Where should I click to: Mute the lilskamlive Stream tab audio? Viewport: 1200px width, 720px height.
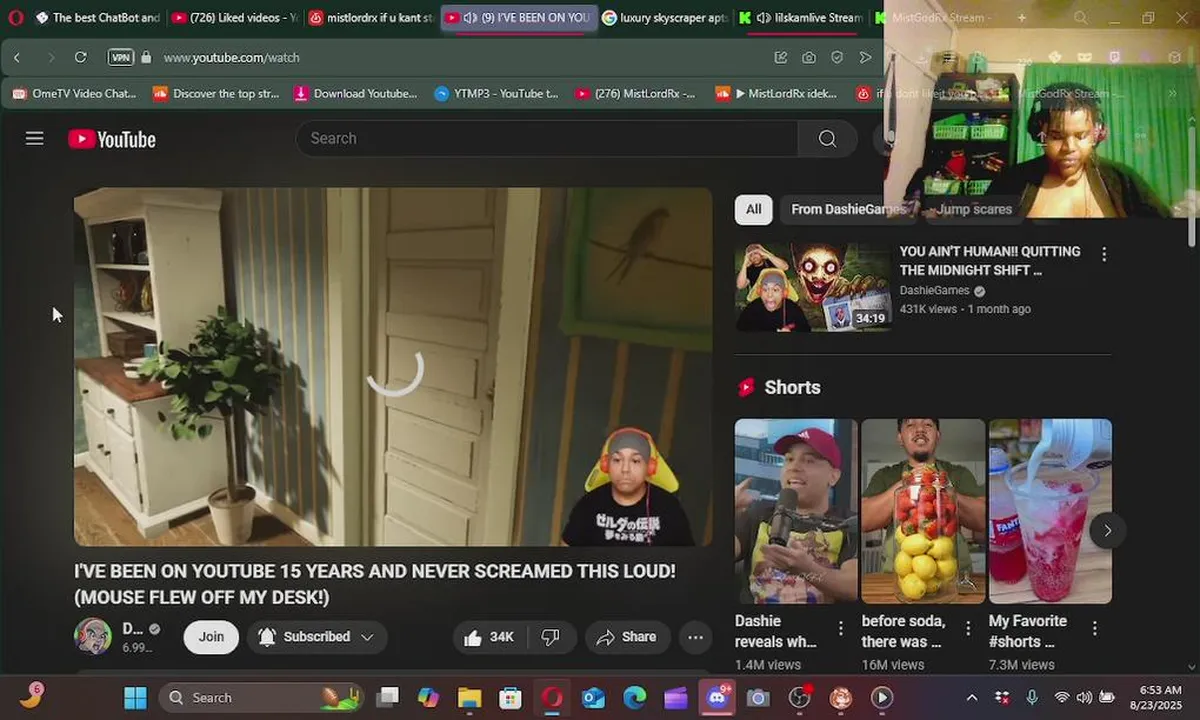pos(763,18)
